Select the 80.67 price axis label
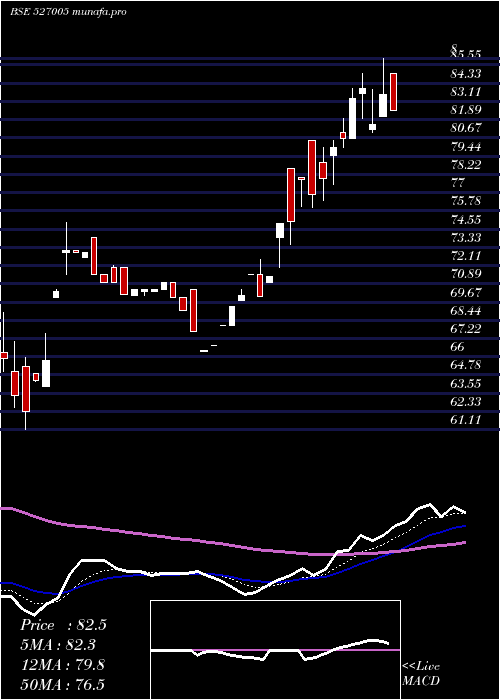The height and width of the screenshot is (700, 500). pyautogui.click(x=466, y=128)
